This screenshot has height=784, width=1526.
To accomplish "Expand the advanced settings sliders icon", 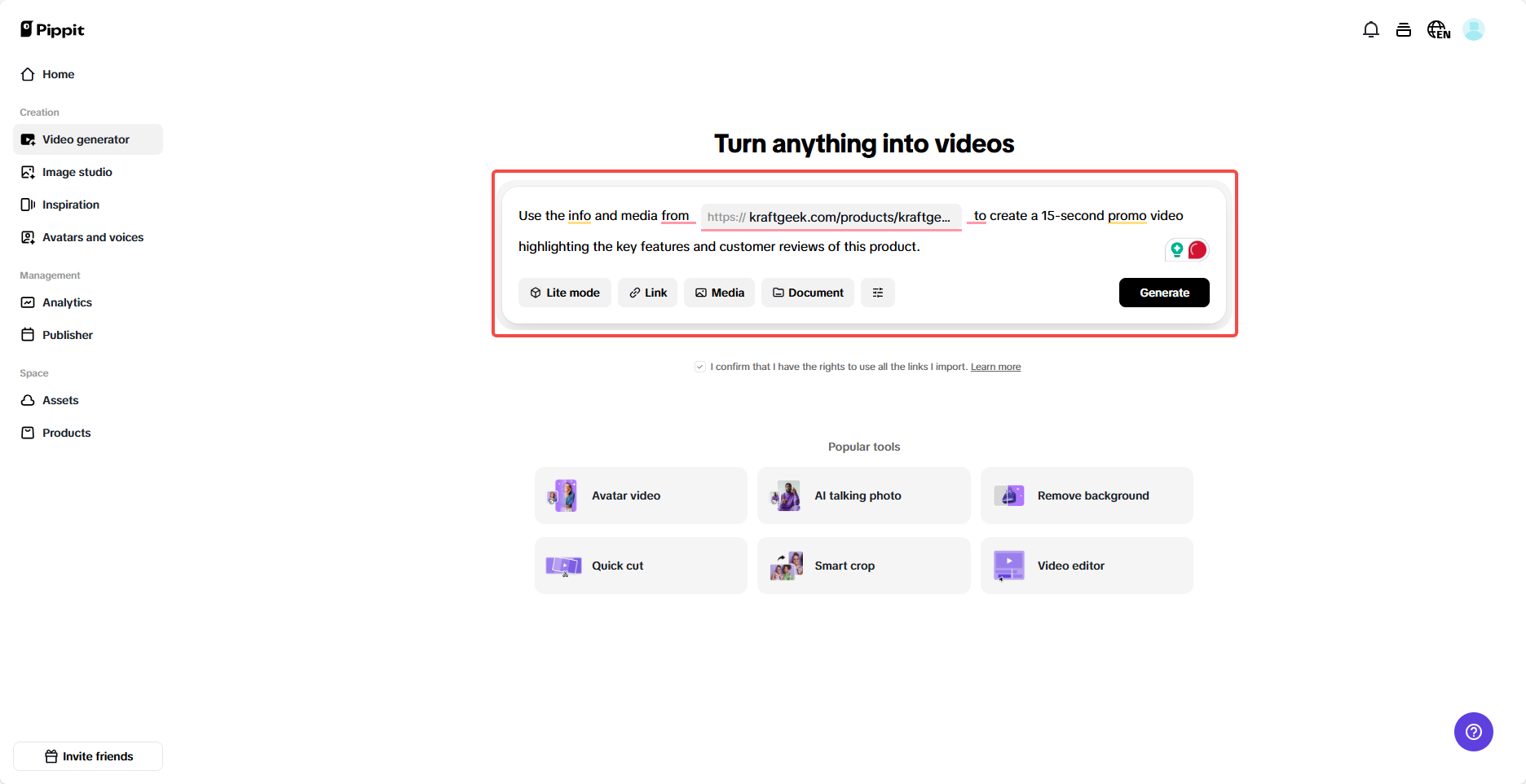I will [878, 293].
